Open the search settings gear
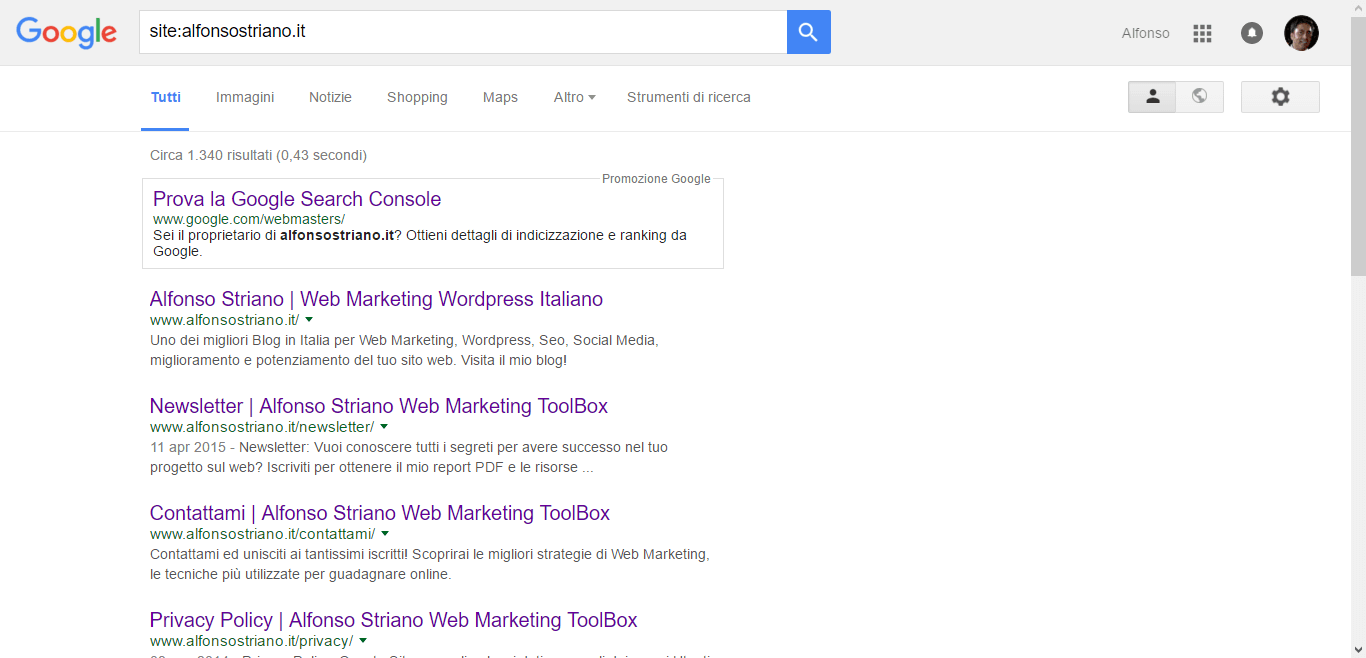Image resolution: width=1366 pixels, height=658 pixels. click(1280, 97)
